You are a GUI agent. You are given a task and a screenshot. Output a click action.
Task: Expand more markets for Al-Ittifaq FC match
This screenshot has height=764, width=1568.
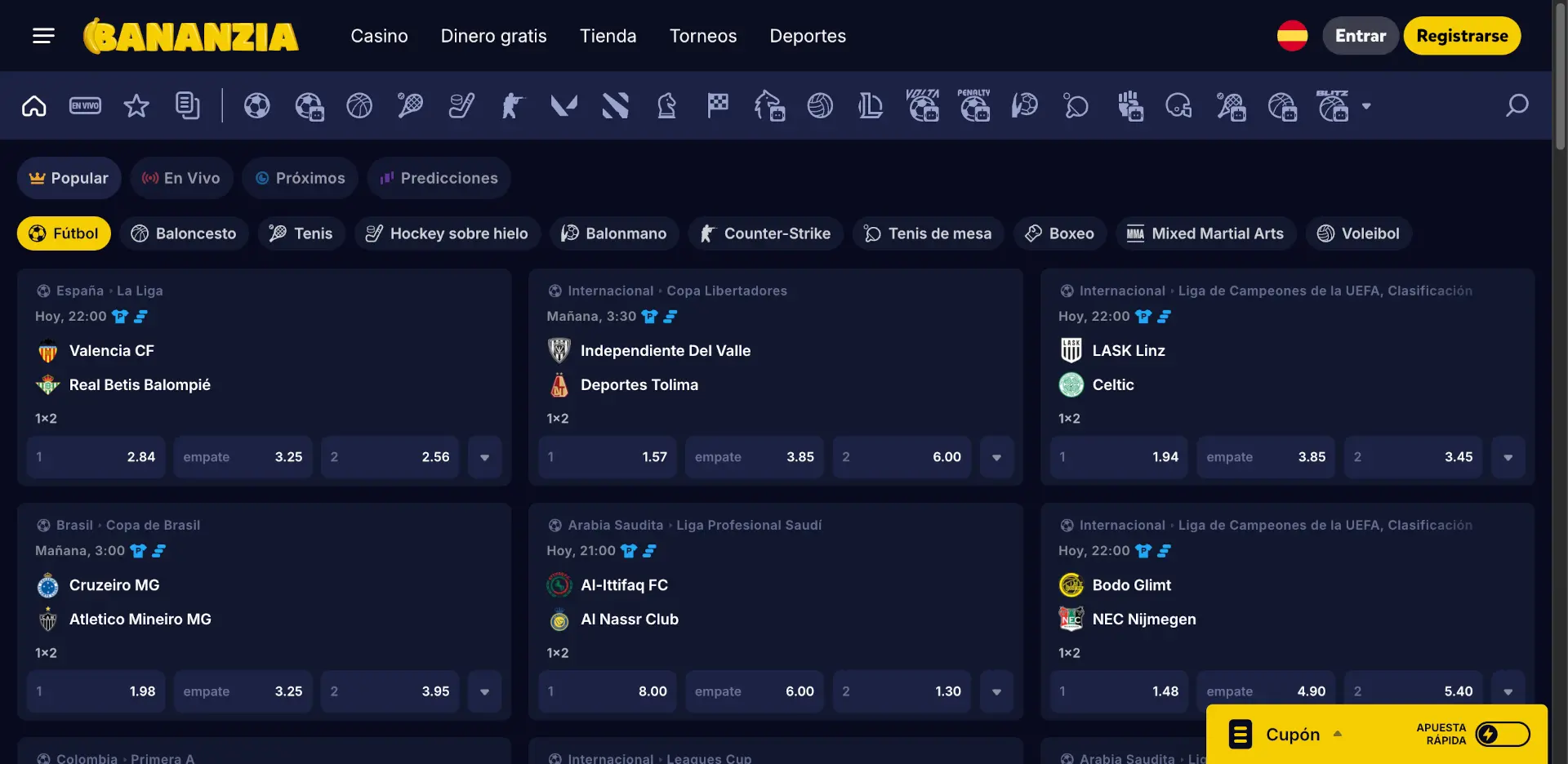[x=996, y=691]
